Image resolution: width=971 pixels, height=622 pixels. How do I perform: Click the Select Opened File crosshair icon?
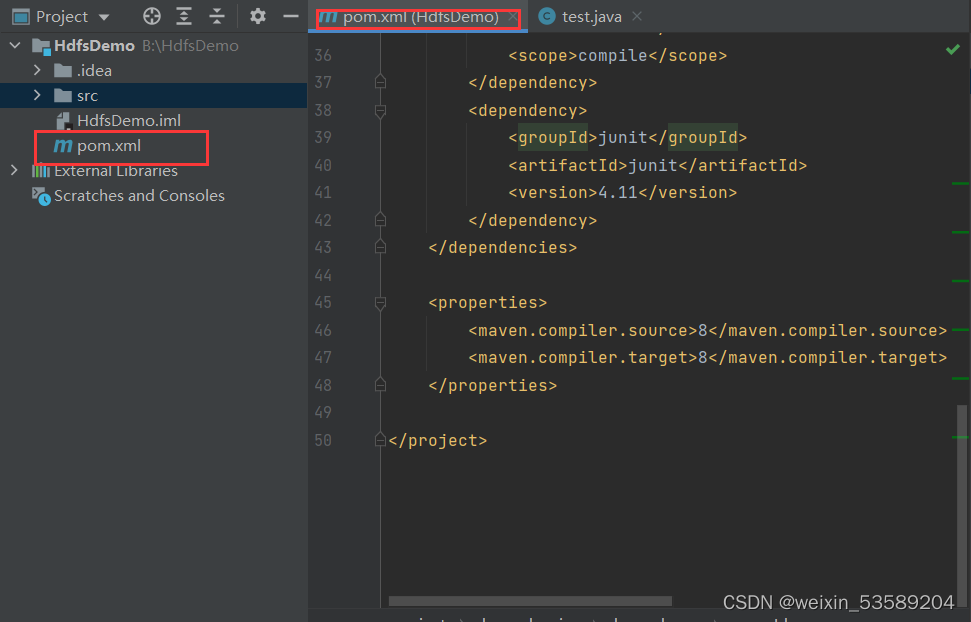click(152, 16)
